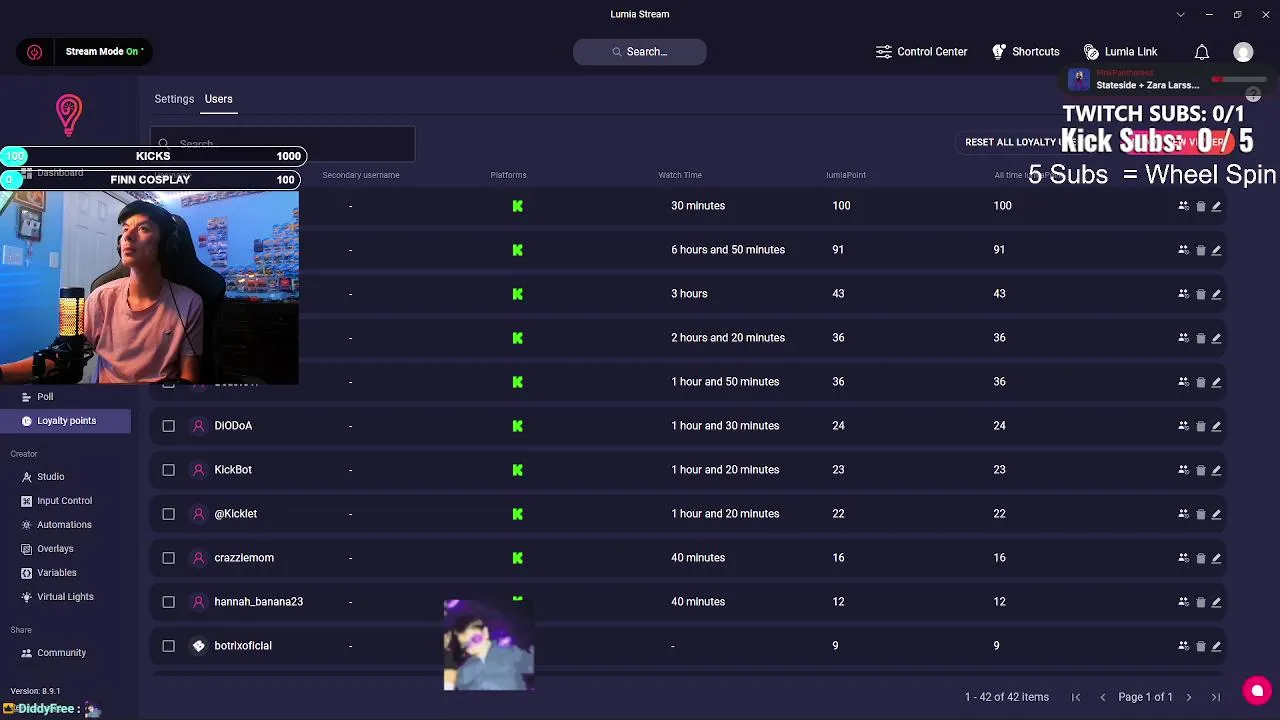Delete the DiODoA user row
1280x720 pixels.
pyautogui.click(x=1200, y=426)
